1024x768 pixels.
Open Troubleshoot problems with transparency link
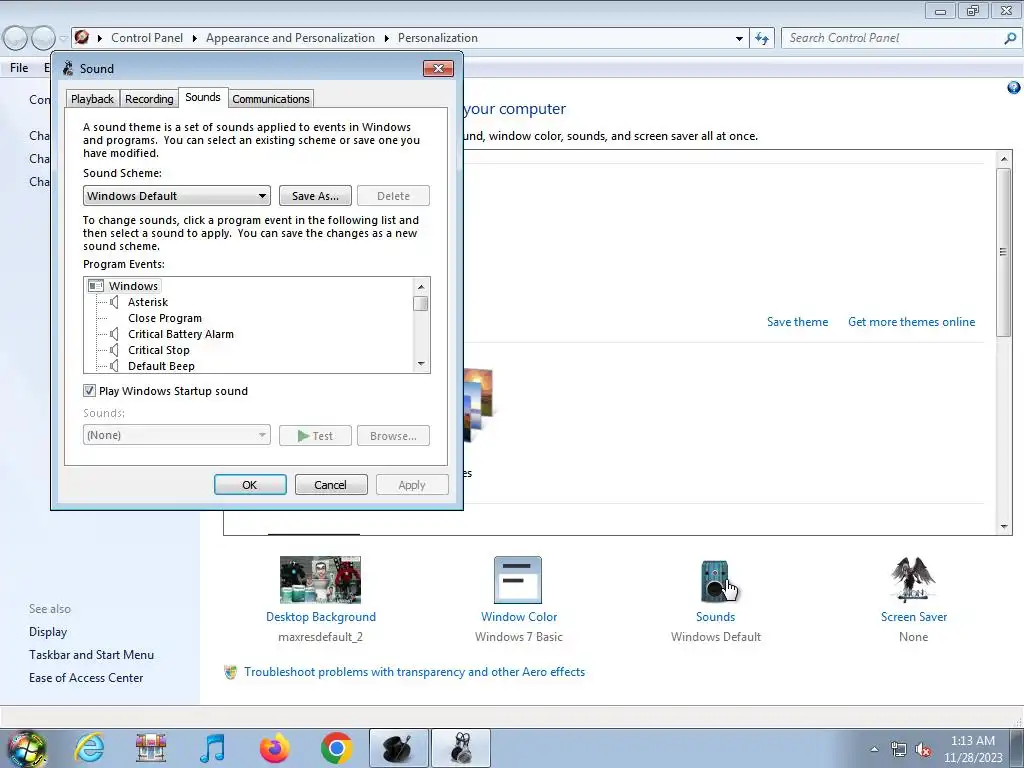[415, 672]
